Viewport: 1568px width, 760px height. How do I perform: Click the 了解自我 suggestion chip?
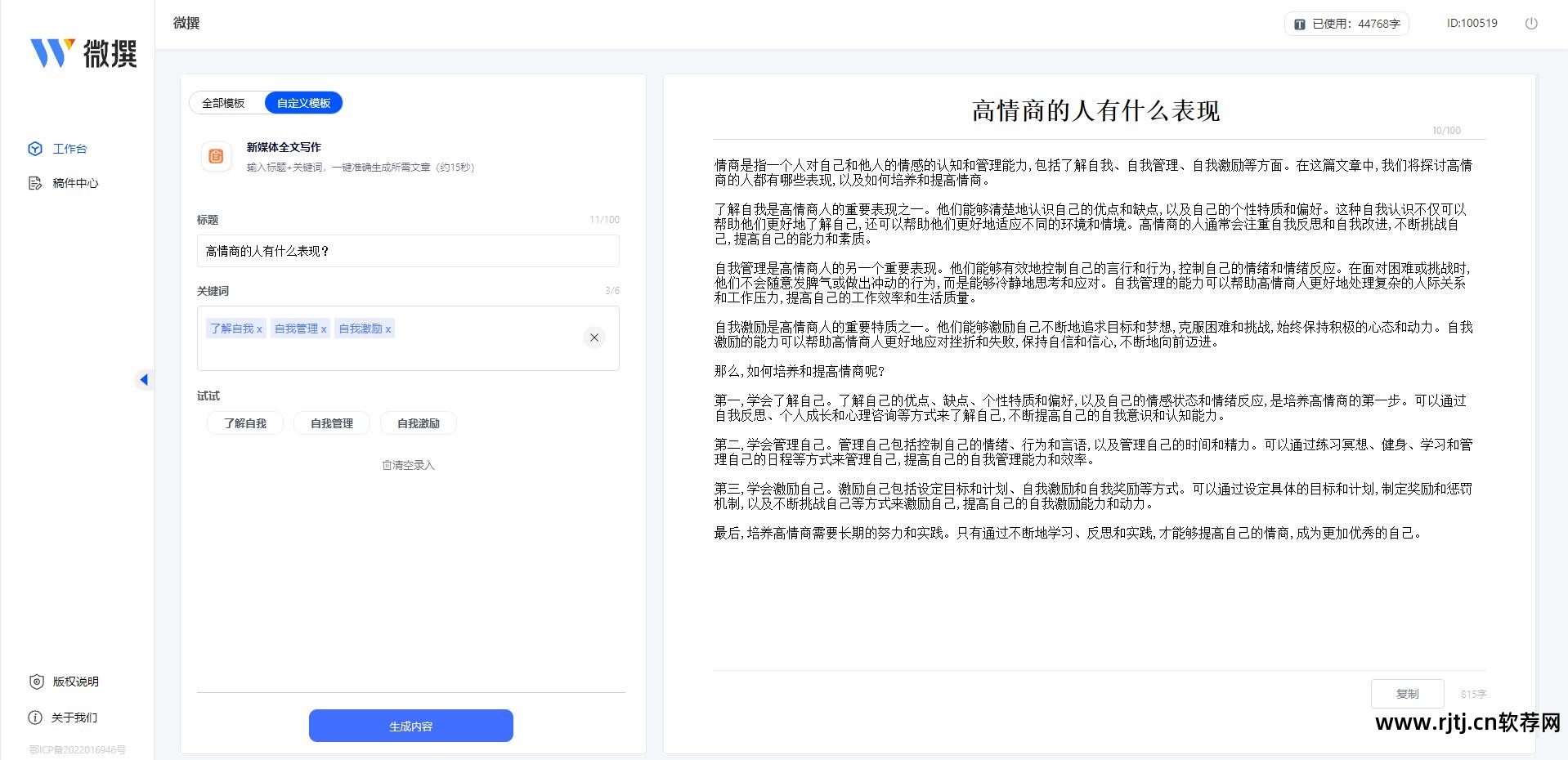click(x=245, y=423)
